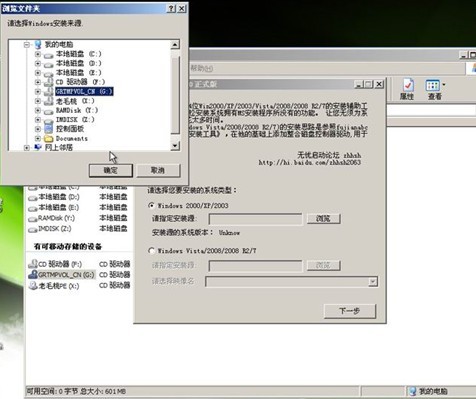Image resolution: width=476 pixels, height=399 pixels.
Task: Select 本地磁盘 (E:) in Explorer list
Action: (x=58, y=208)
